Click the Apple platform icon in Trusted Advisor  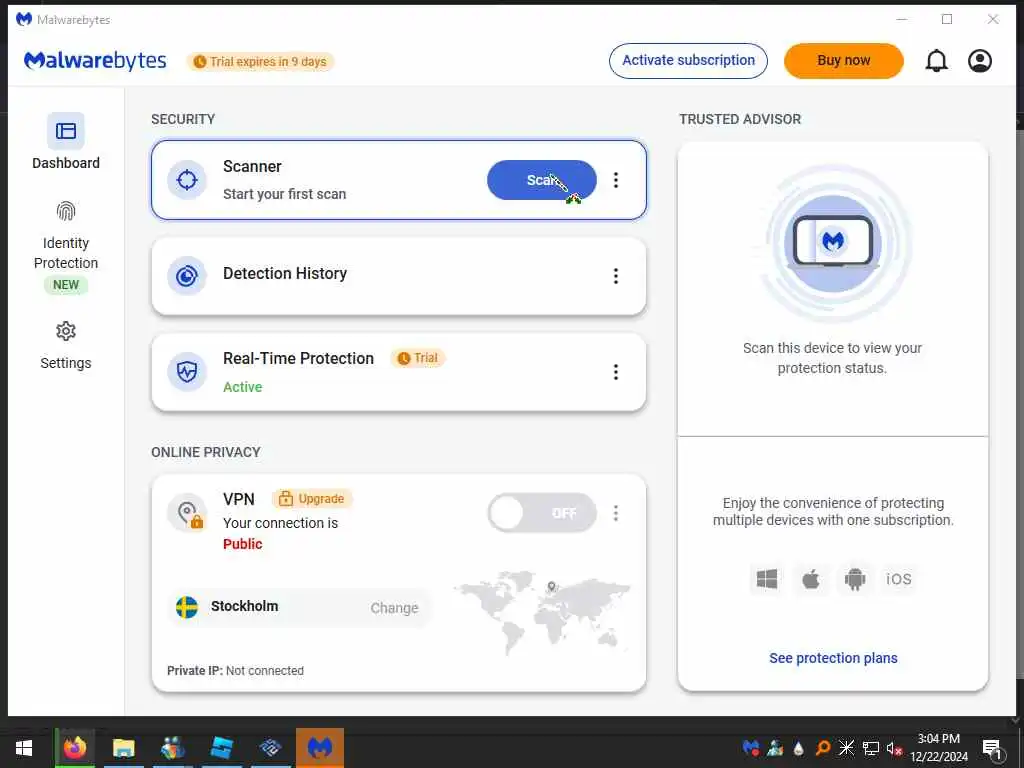(x=810, y=579)
